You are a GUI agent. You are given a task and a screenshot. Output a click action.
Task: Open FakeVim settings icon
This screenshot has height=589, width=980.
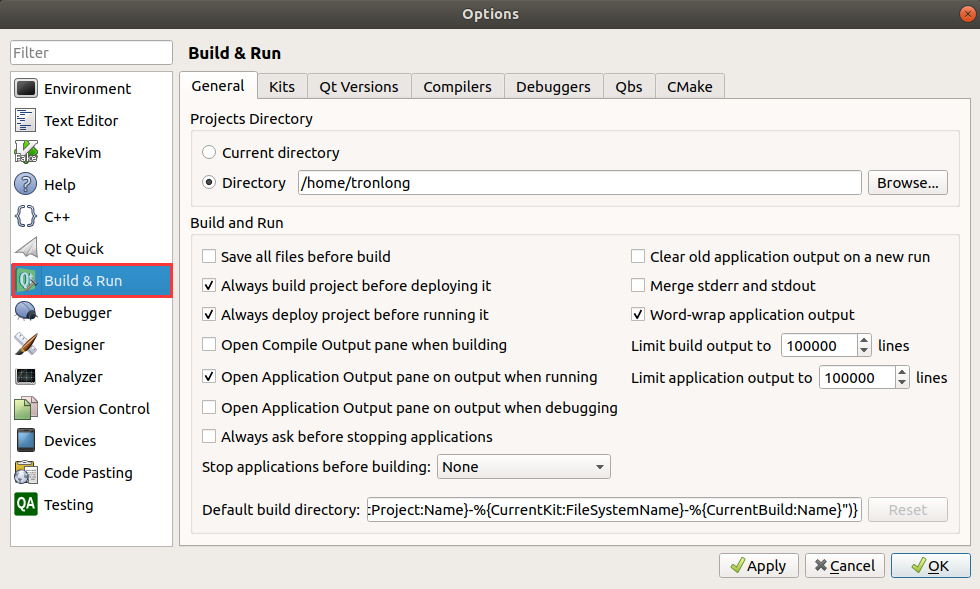(x=27, y=153)
